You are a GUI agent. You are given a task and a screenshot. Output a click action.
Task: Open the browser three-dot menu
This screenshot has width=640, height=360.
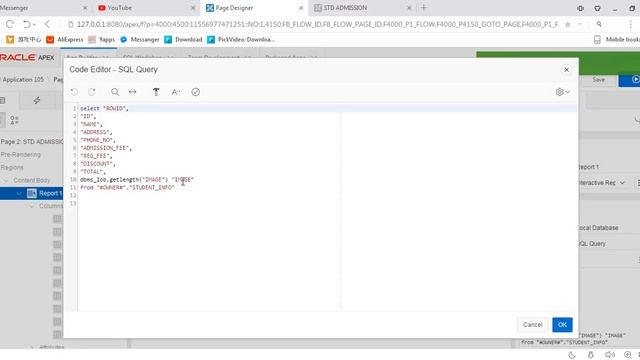coord(631,24)
